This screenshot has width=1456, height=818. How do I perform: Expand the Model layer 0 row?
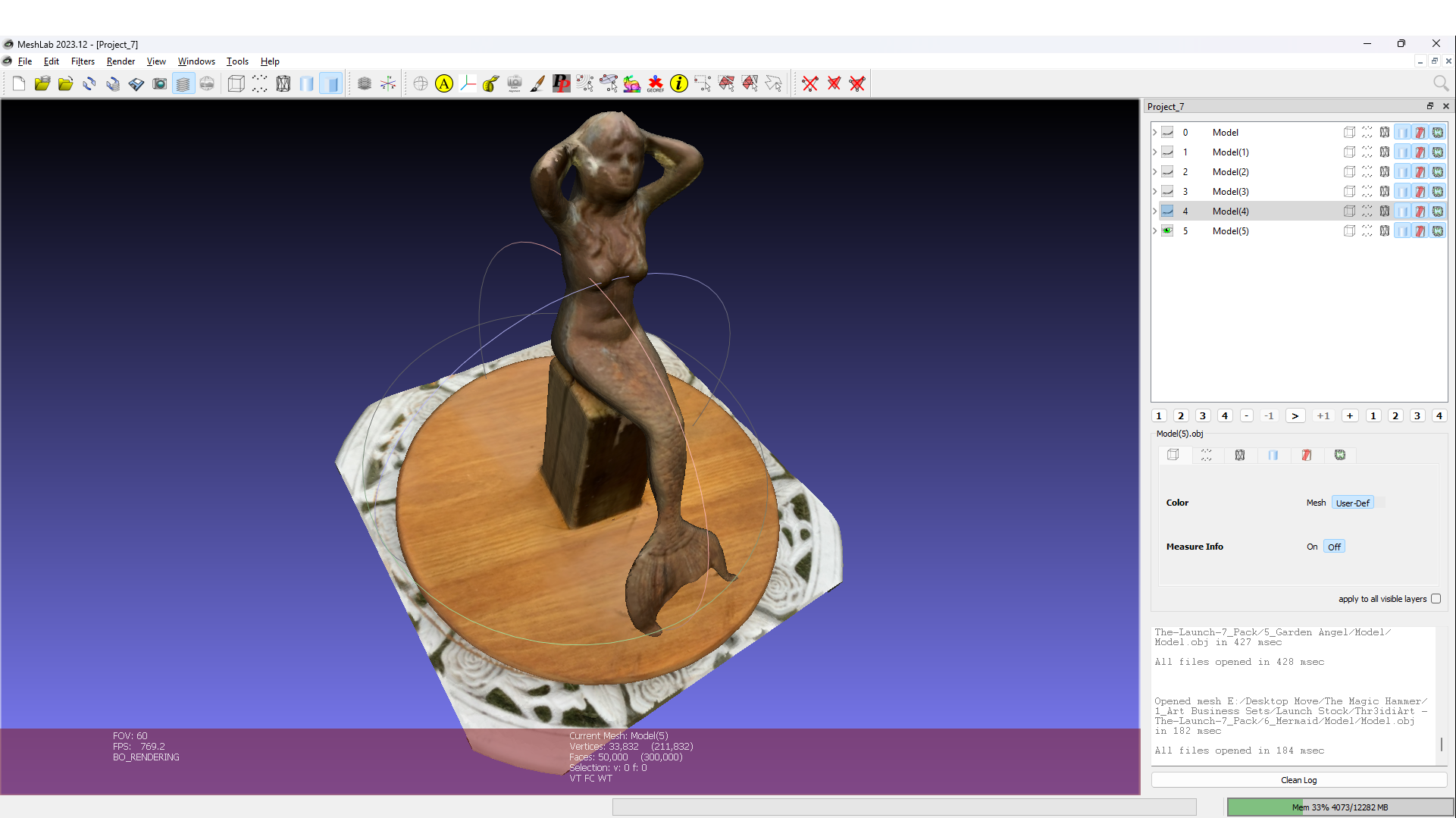1154,133
